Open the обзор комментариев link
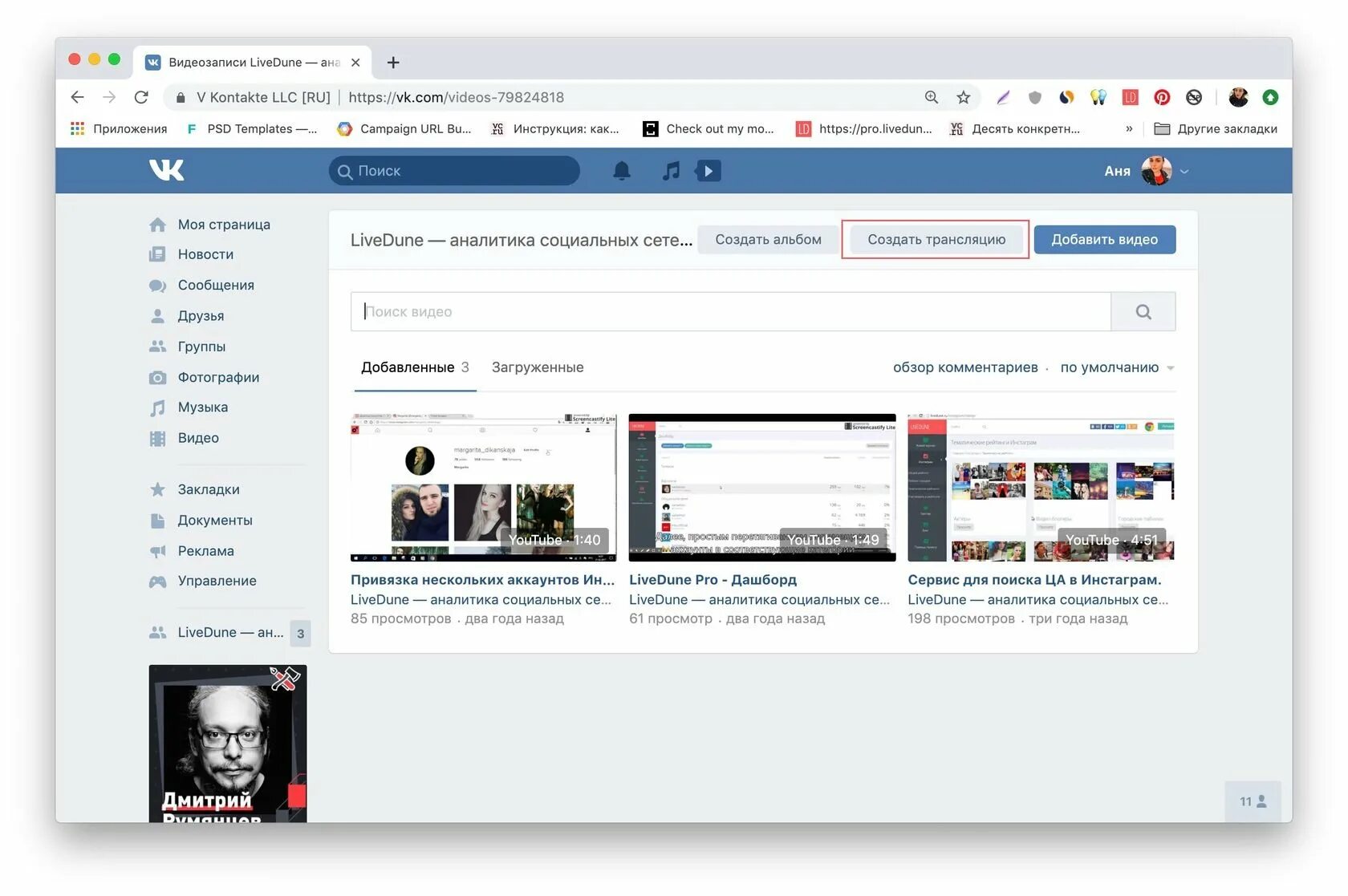 (x=965, y=367)
